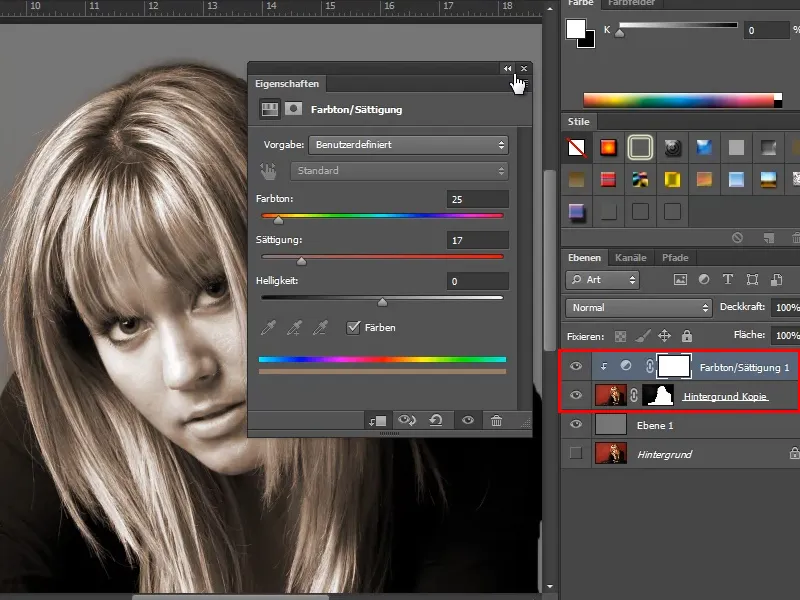This screenshot has width=800, height=600.
Task: Click the Sättigung slider handle
Action: [302, 261]
